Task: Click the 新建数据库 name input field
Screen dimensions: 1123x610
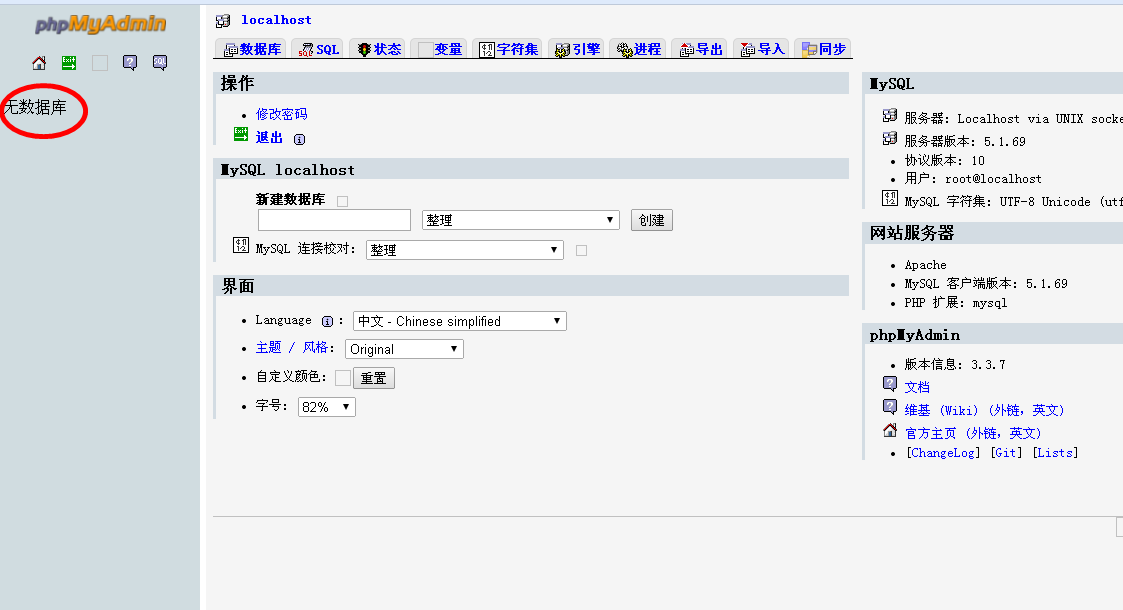Action: [334, 220]
